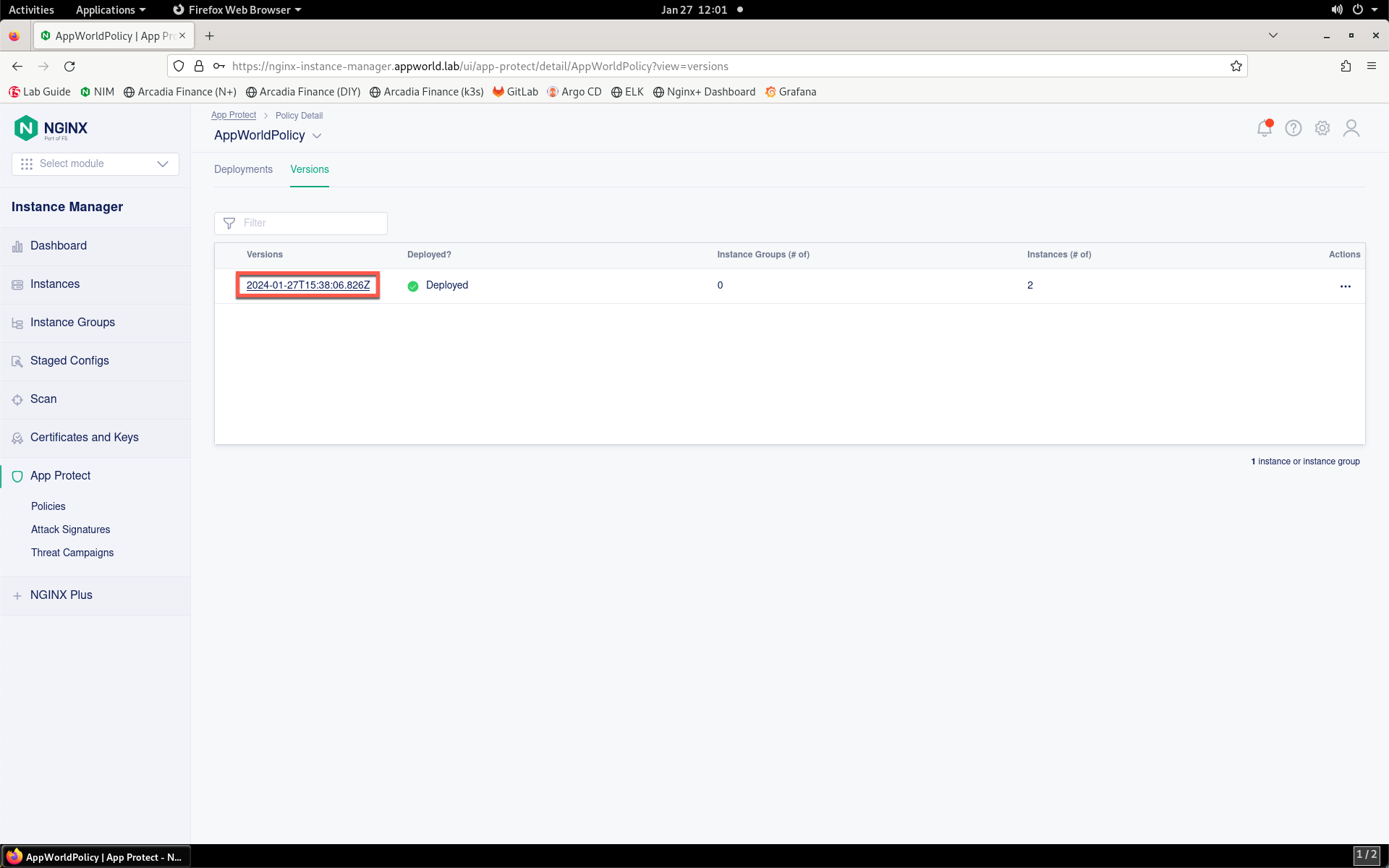Open the user account icon
The height and width of the screenshot is (868, 1389).
coord(1351,128)
